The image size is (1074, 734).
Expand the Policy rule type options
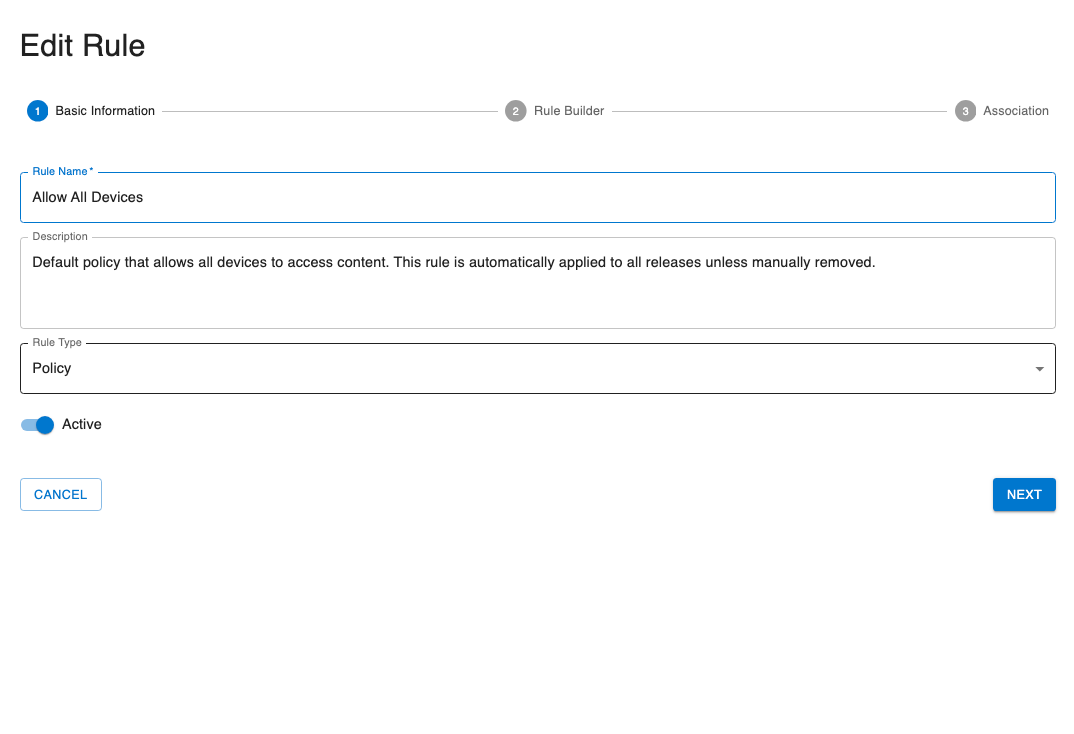coord(1038,368)
